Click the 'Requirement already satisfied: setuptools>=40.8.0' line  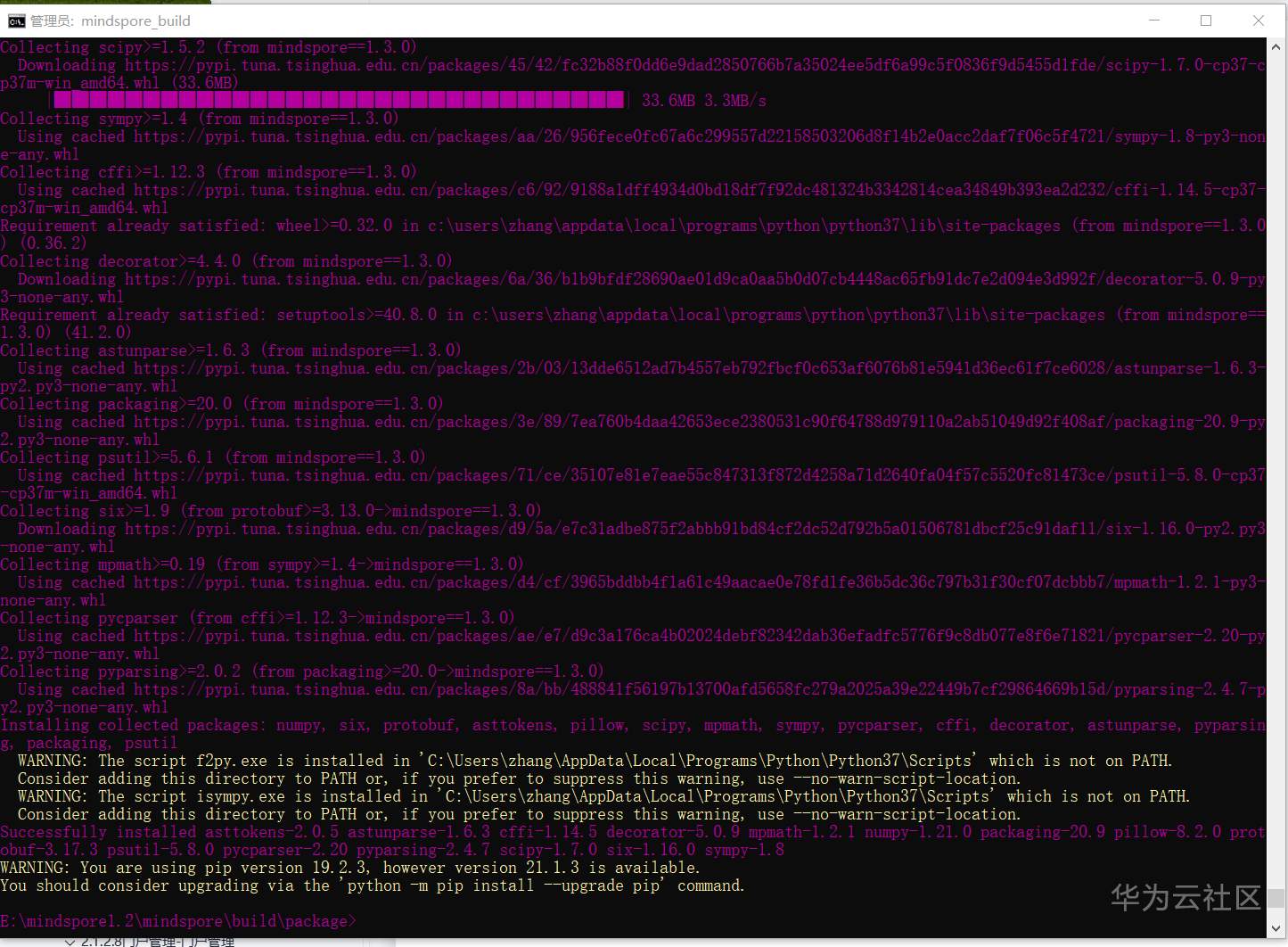[633, 315]
